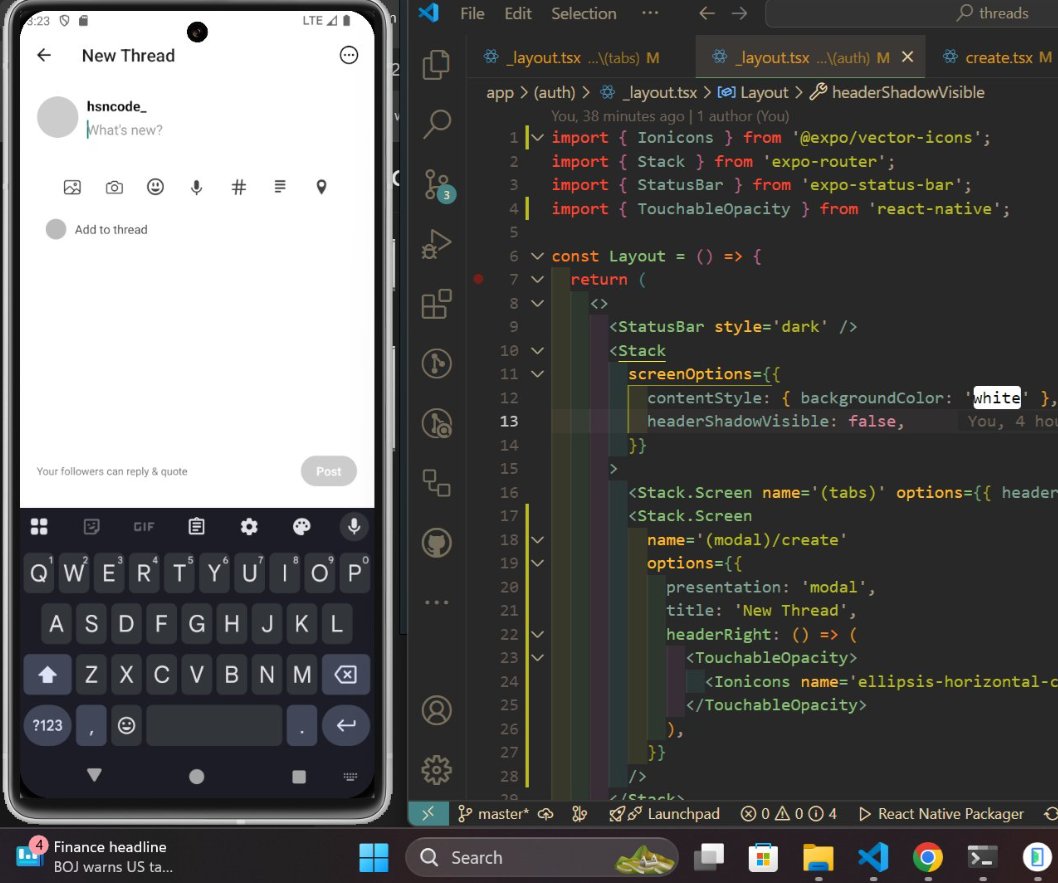Launch Google Chrome from the taskbar
Viewport: 1058px width, 883px height.
(x=927, y=857)
